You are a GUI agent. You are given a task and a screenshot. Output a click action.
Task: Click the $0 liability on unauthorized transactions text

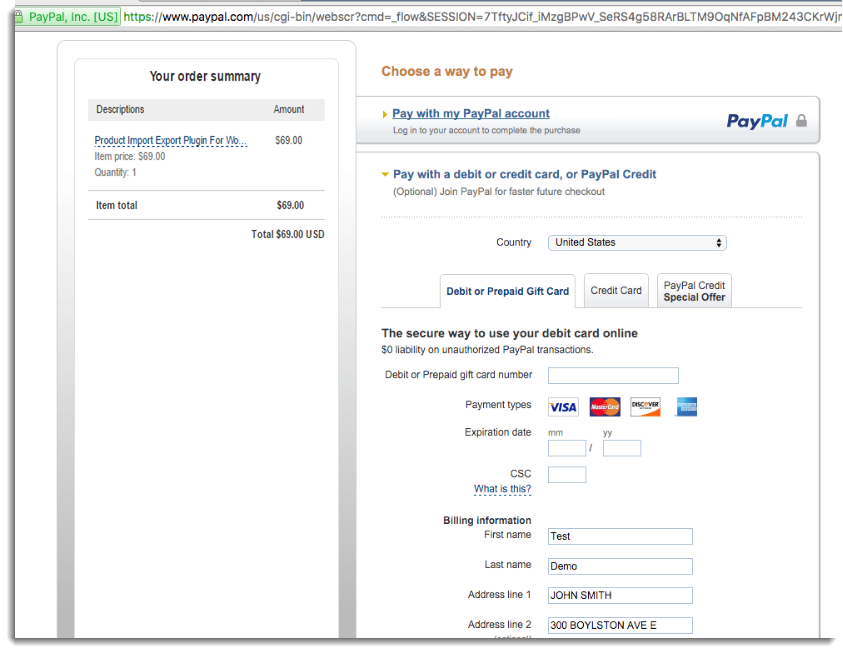(487, 350)
